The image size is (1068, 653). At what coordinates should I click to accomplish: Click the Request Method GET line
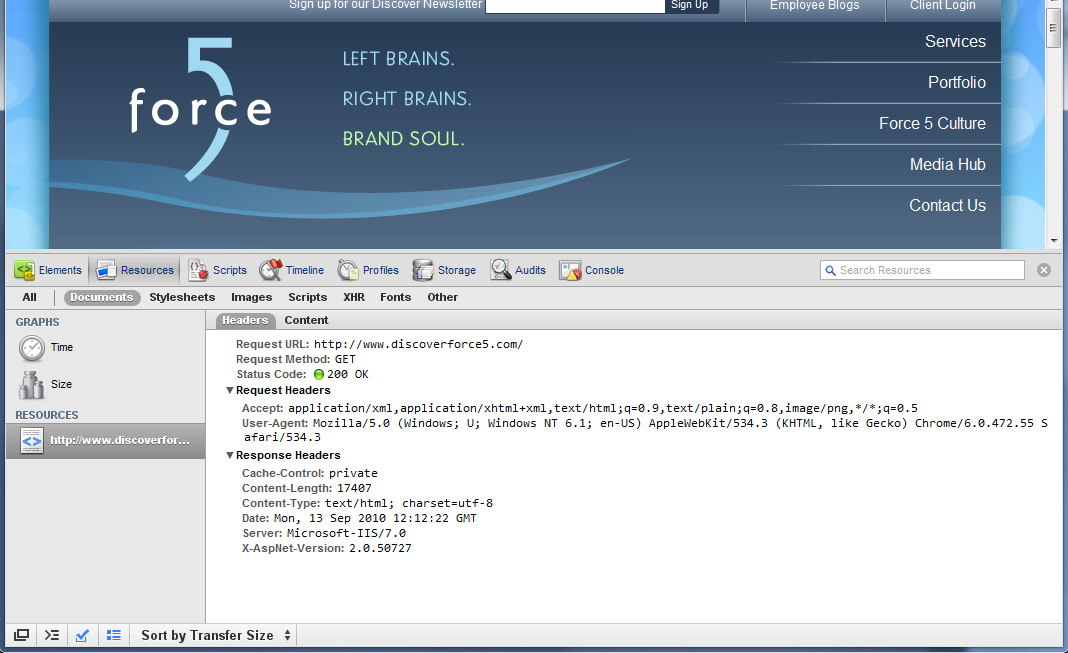pos(296,359)
